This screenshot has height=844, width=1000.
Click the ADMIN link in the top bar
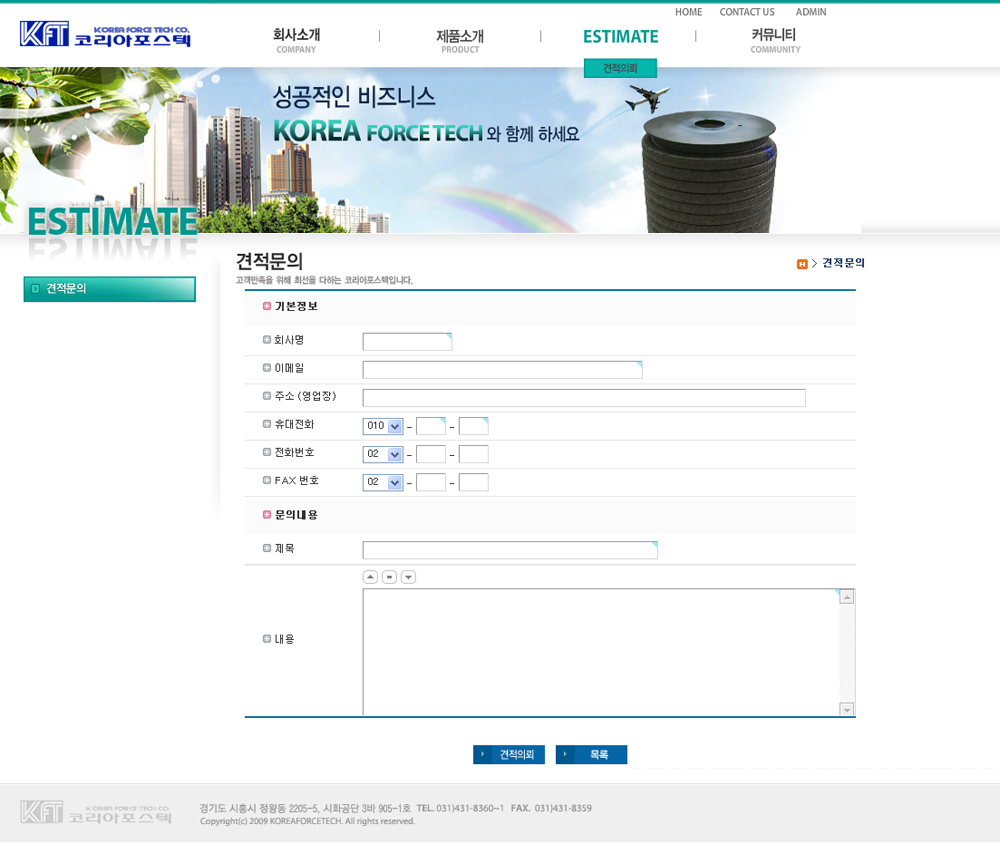pyautogui.click(x=811, y=12)
